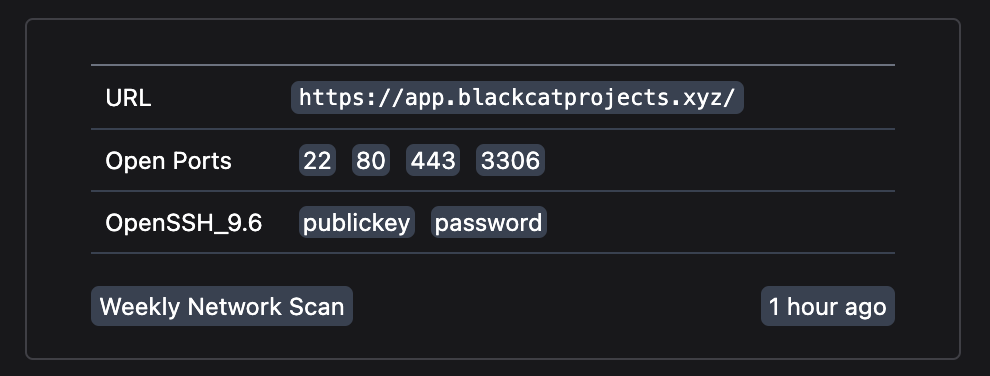990x376 pixels.
Task: Open the Weekly Network Scan tag
Action: (x=222, y=306)
